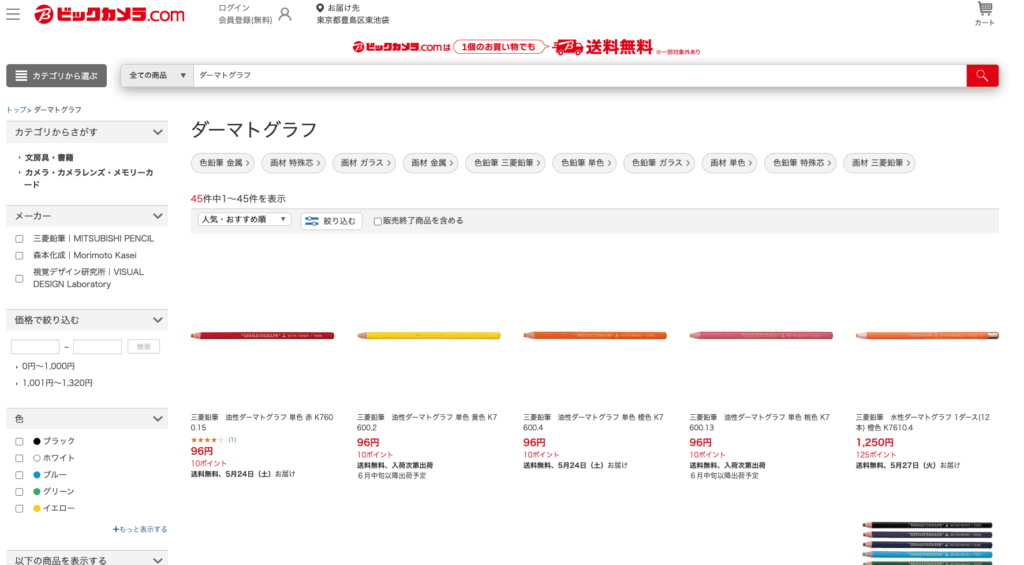Click the delivery location pin icon
This screenshot has height=565, width=1024.
320,8
